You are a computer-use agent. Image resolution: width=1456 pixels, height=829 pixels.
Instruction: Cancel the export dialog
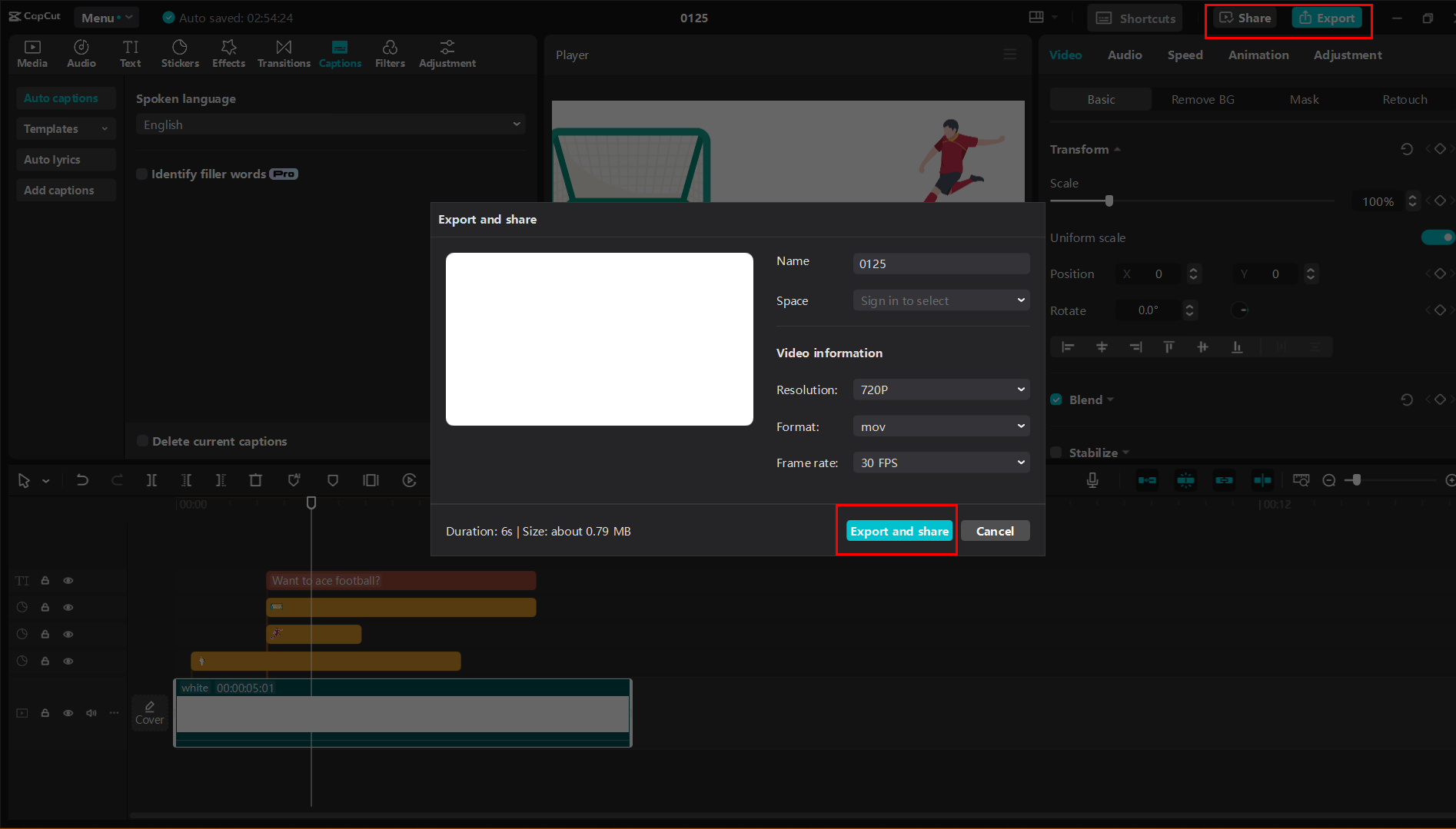[x=995, y=531]
